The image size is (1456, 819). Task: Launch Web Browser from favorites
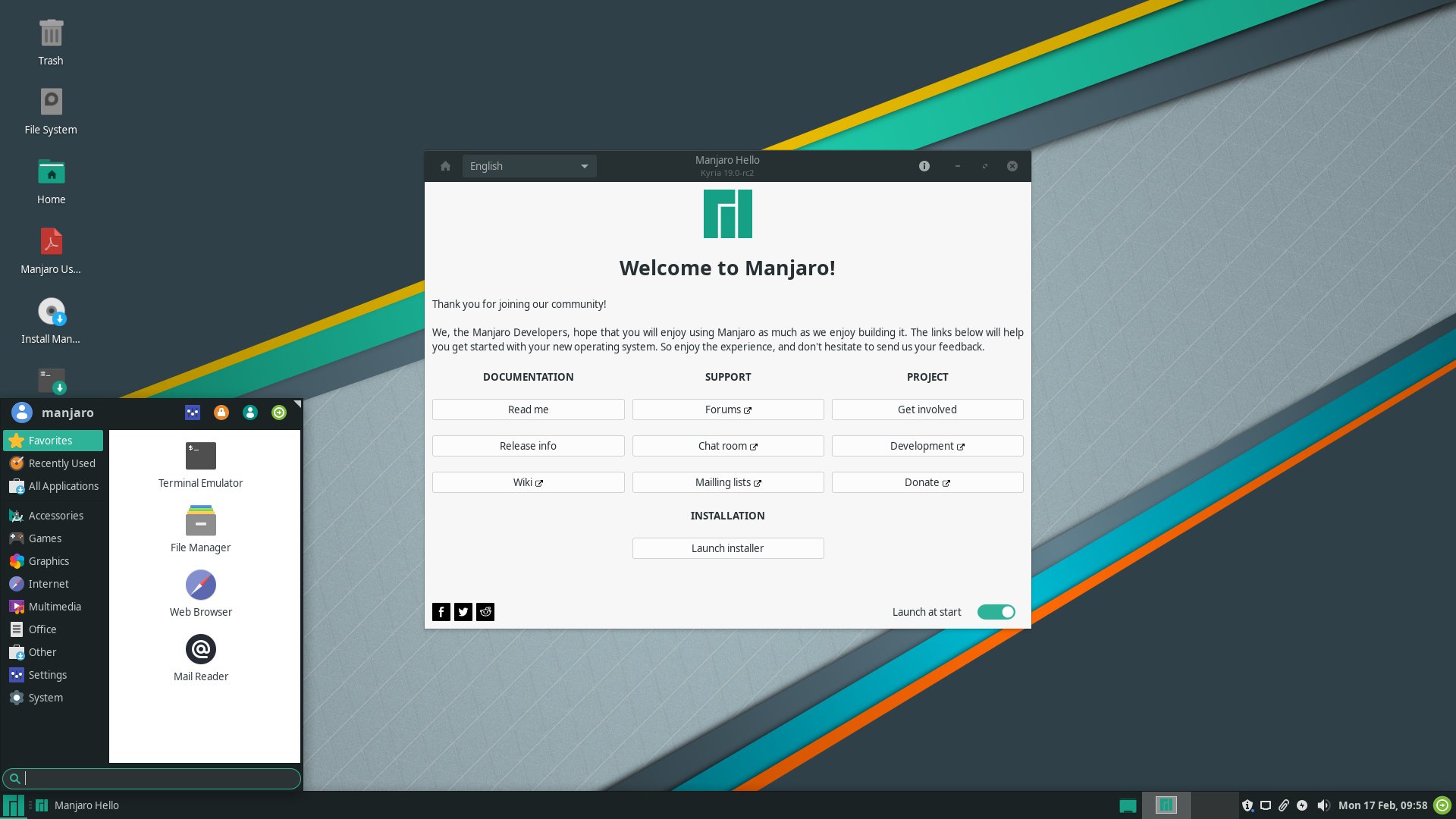pyautogui.click(x=200, y=591)
